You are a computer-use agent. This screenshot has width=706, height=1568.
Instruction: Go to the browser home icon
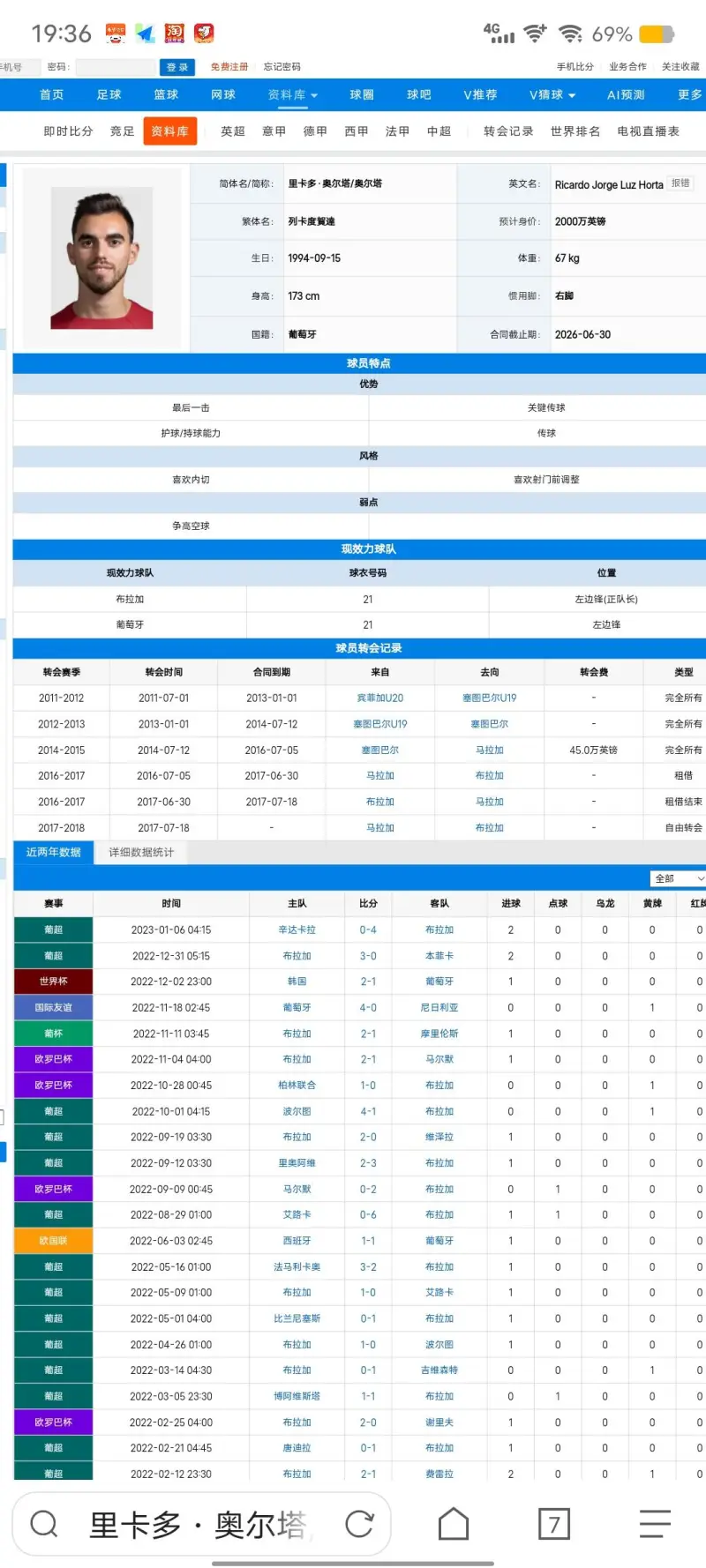(454, 1523)
